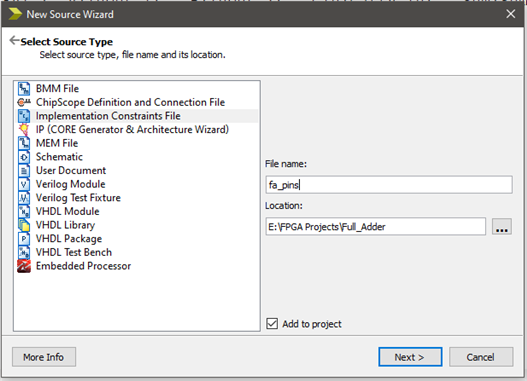Click the User Document icon
This screenshot has width=527, height=381.
[24, 171]
